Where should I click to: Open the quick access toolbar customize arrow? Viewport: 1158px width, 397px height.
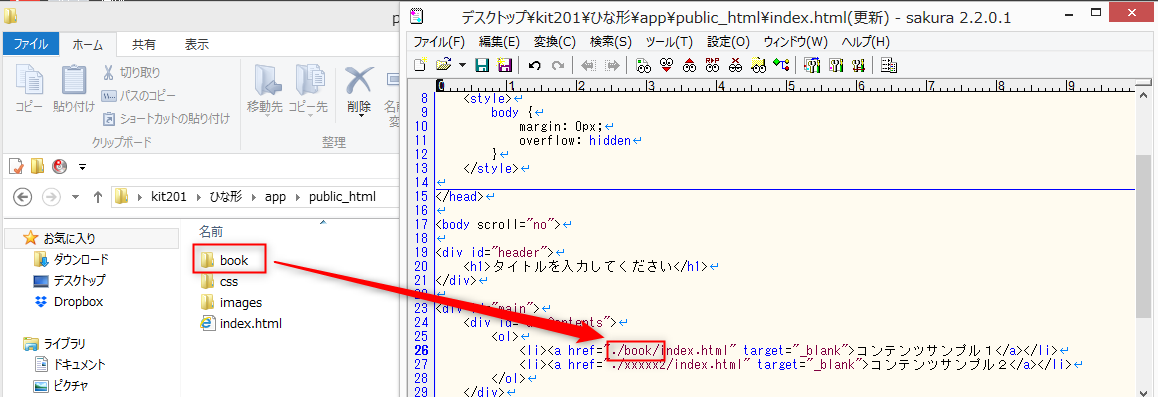click(82, 166)
